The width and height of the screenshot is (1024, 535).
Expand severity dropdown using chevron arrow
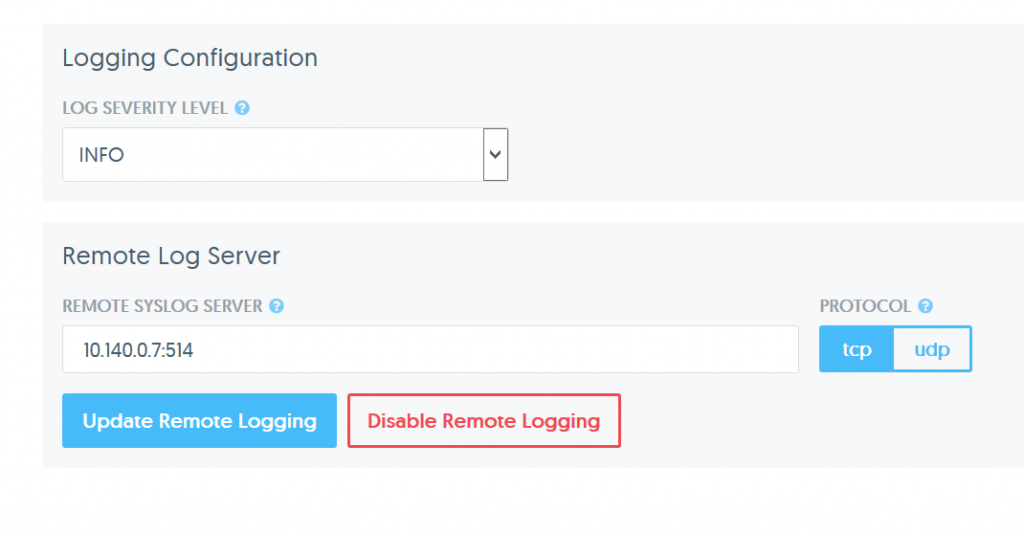495,155
